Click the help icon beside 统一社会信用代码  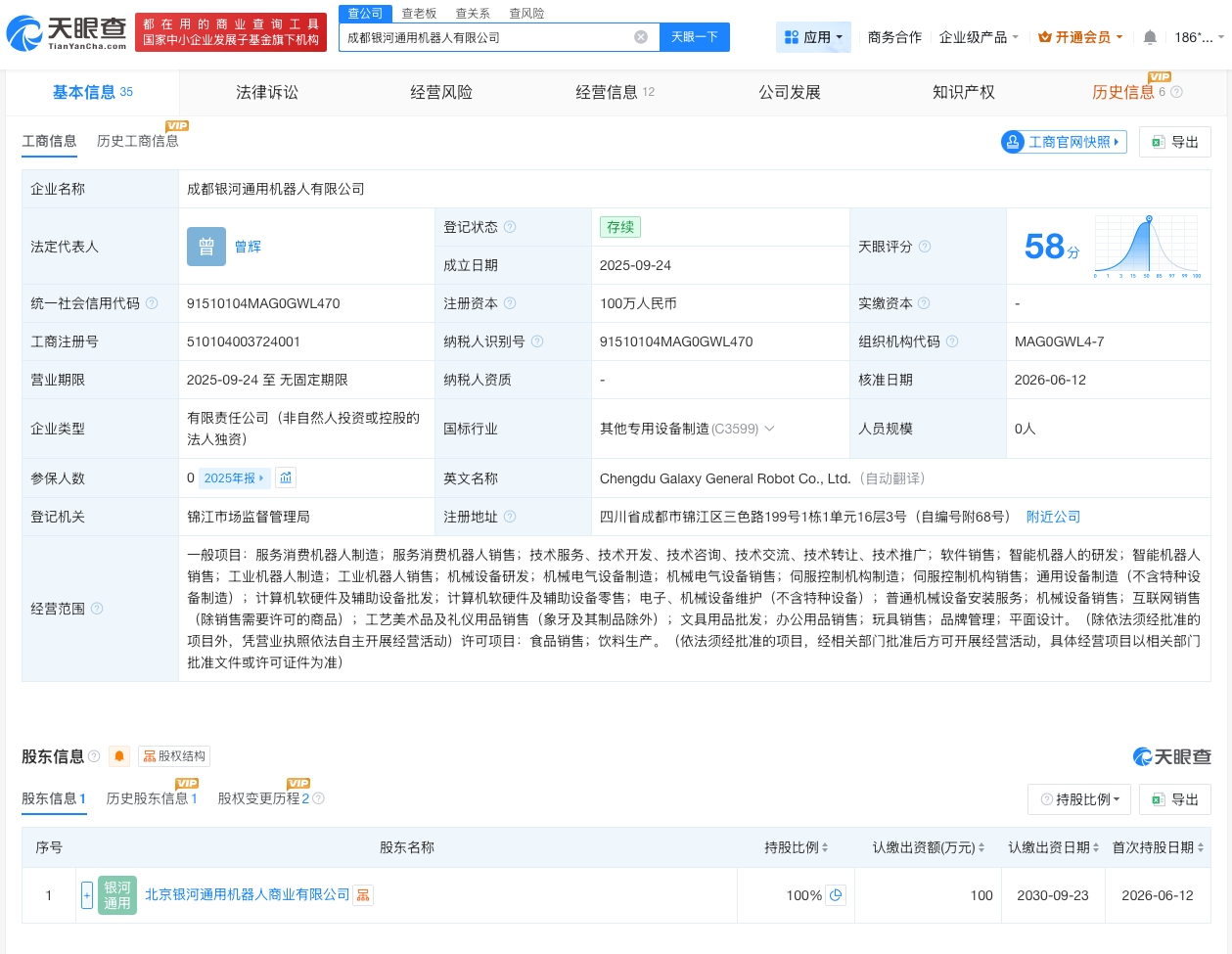coord(152,303)
